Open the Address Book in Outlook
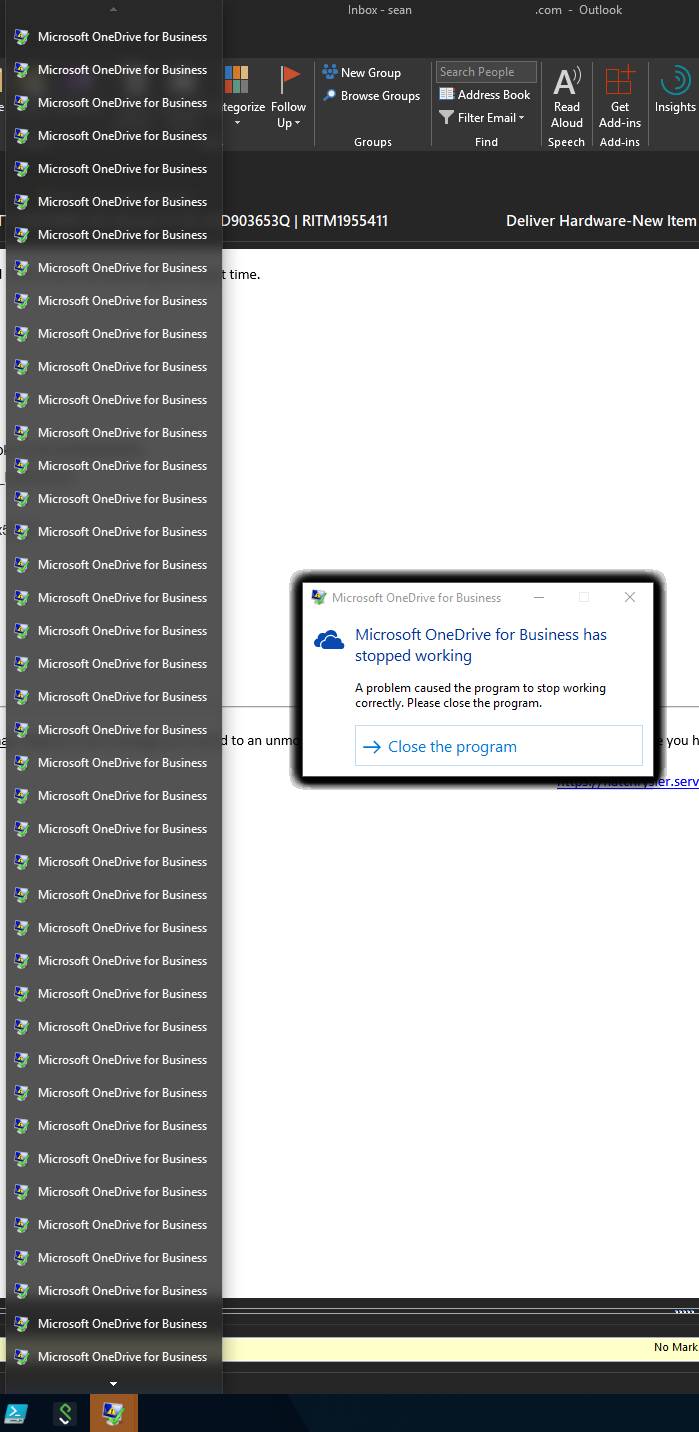The height and width of the screenshot is (1432, 699). coord(485,95)
